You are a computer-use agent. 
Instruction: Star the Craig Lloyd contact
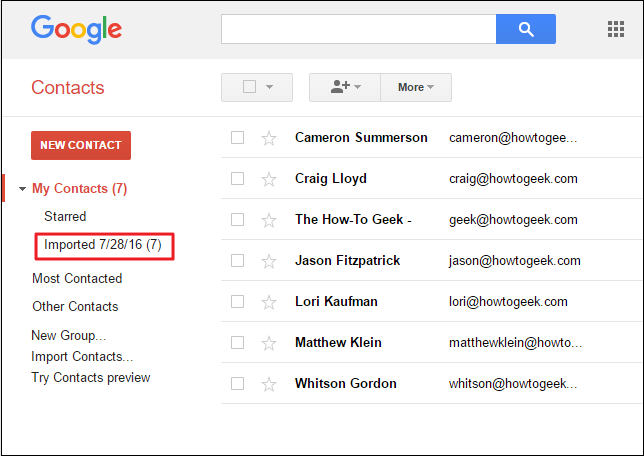pos(269,180)
